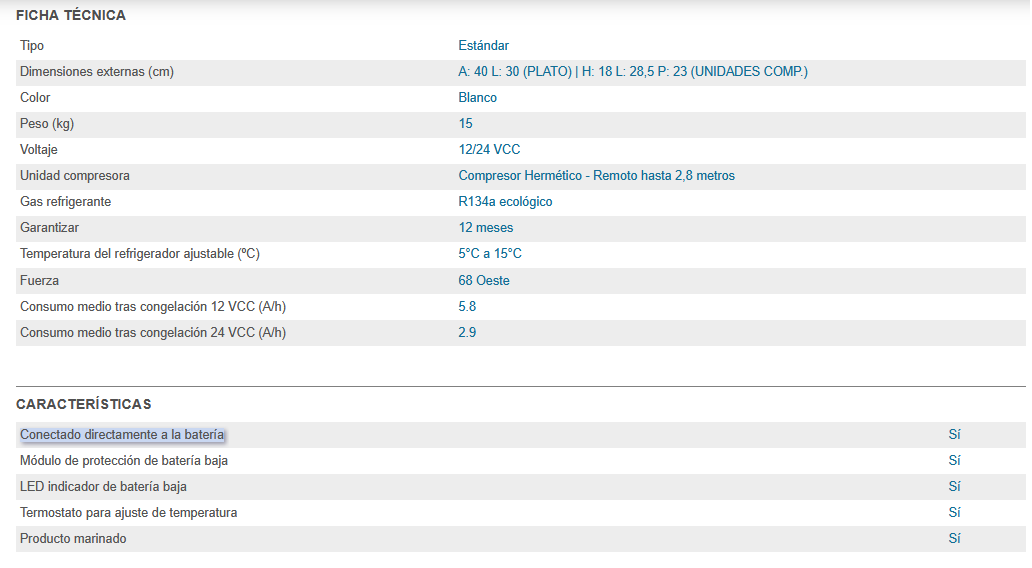Click 'Sí' next to 'LED indicador de batería baja'
This screenshot has height=568, width=1032.
[954, 487]
